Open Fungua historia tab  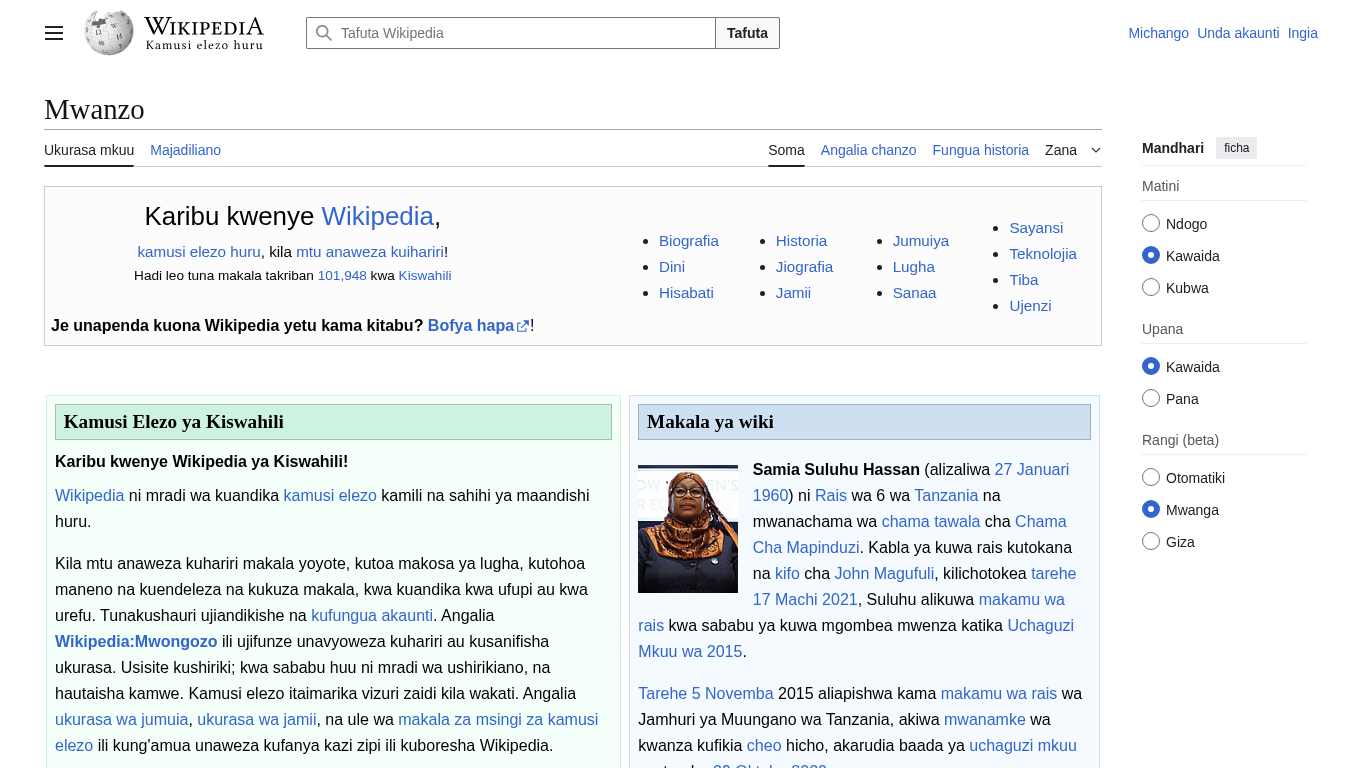tap(980, 150)
